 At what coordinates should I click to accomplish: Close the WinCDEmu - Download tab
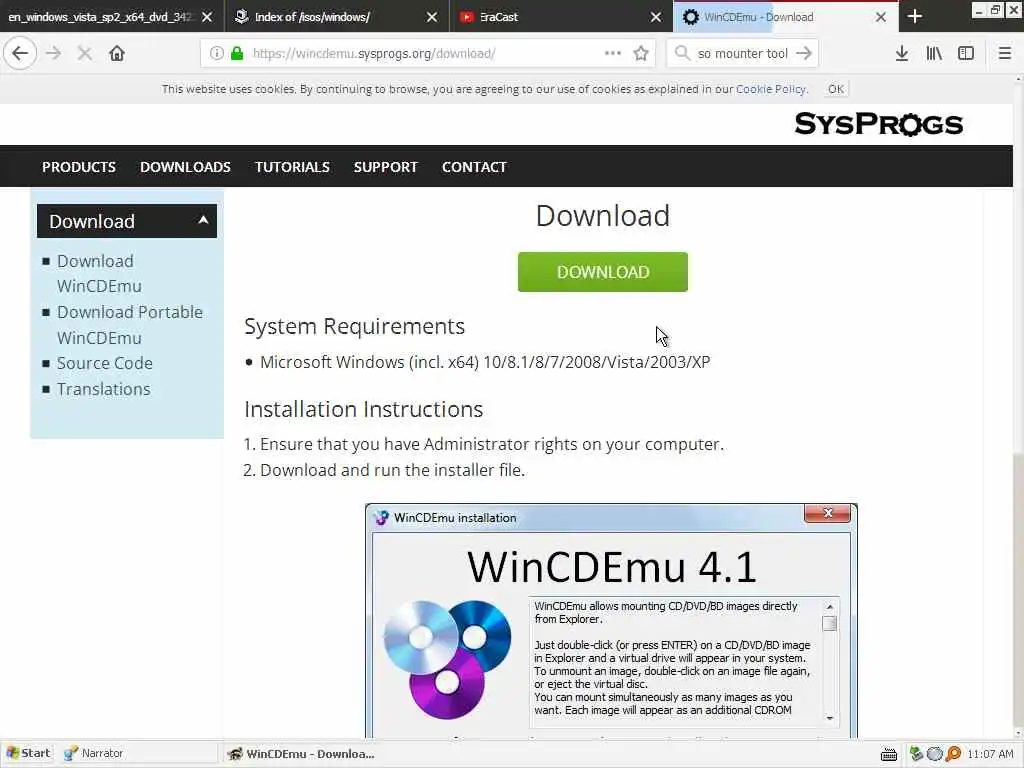pyautogui.click(x=880, y=17)
